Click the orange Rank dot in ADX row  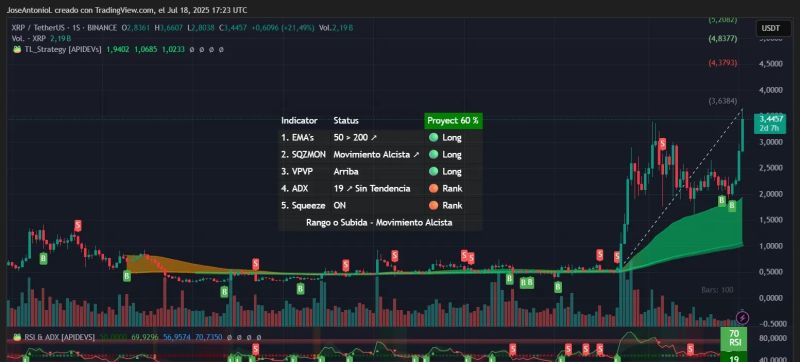coord(433,189)
